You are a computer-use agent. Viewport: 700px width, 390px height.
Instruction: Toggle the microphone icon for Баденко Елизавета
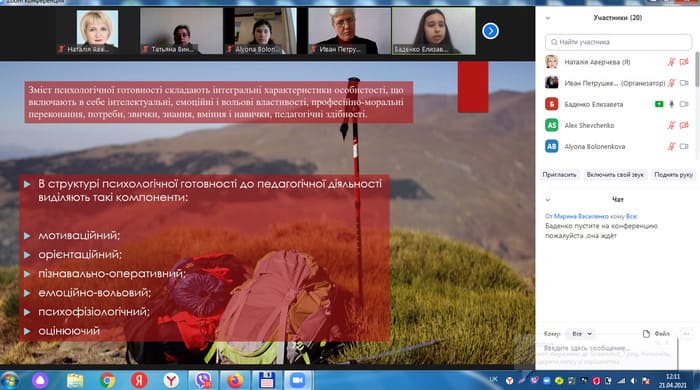pyautogui.click(x=671, y=104)
